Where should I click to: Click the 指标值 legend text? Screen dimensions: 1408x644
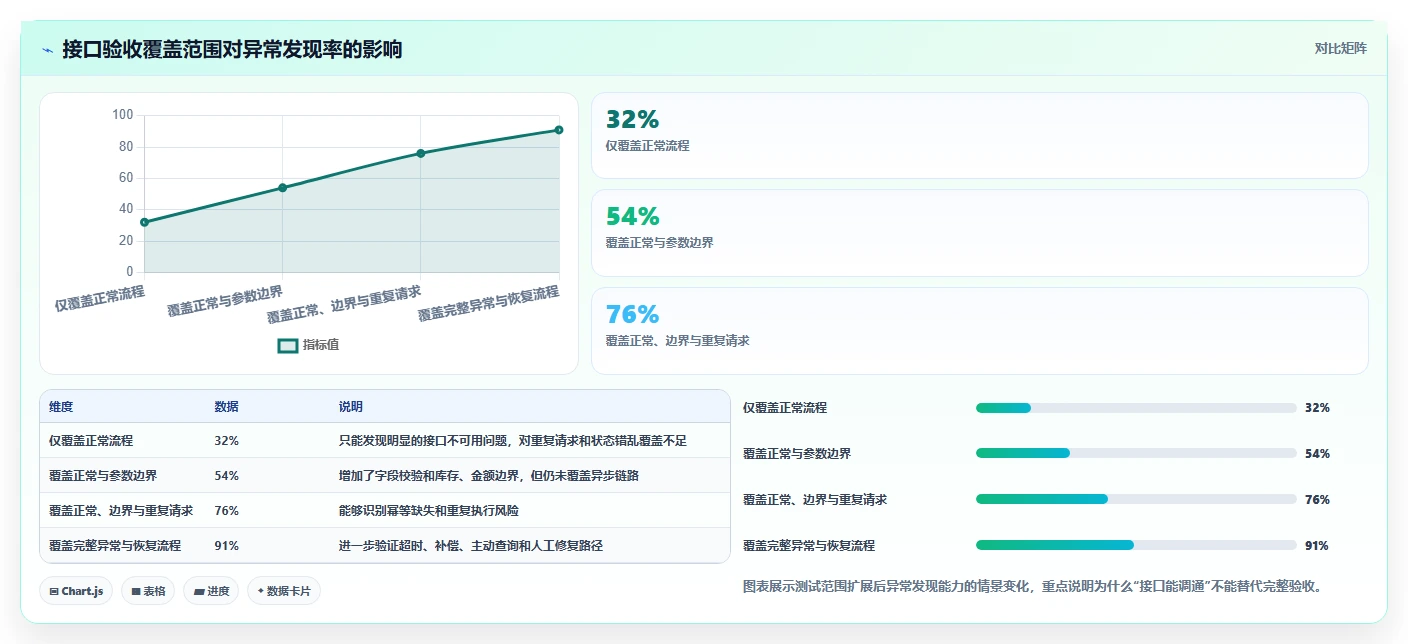321,345
